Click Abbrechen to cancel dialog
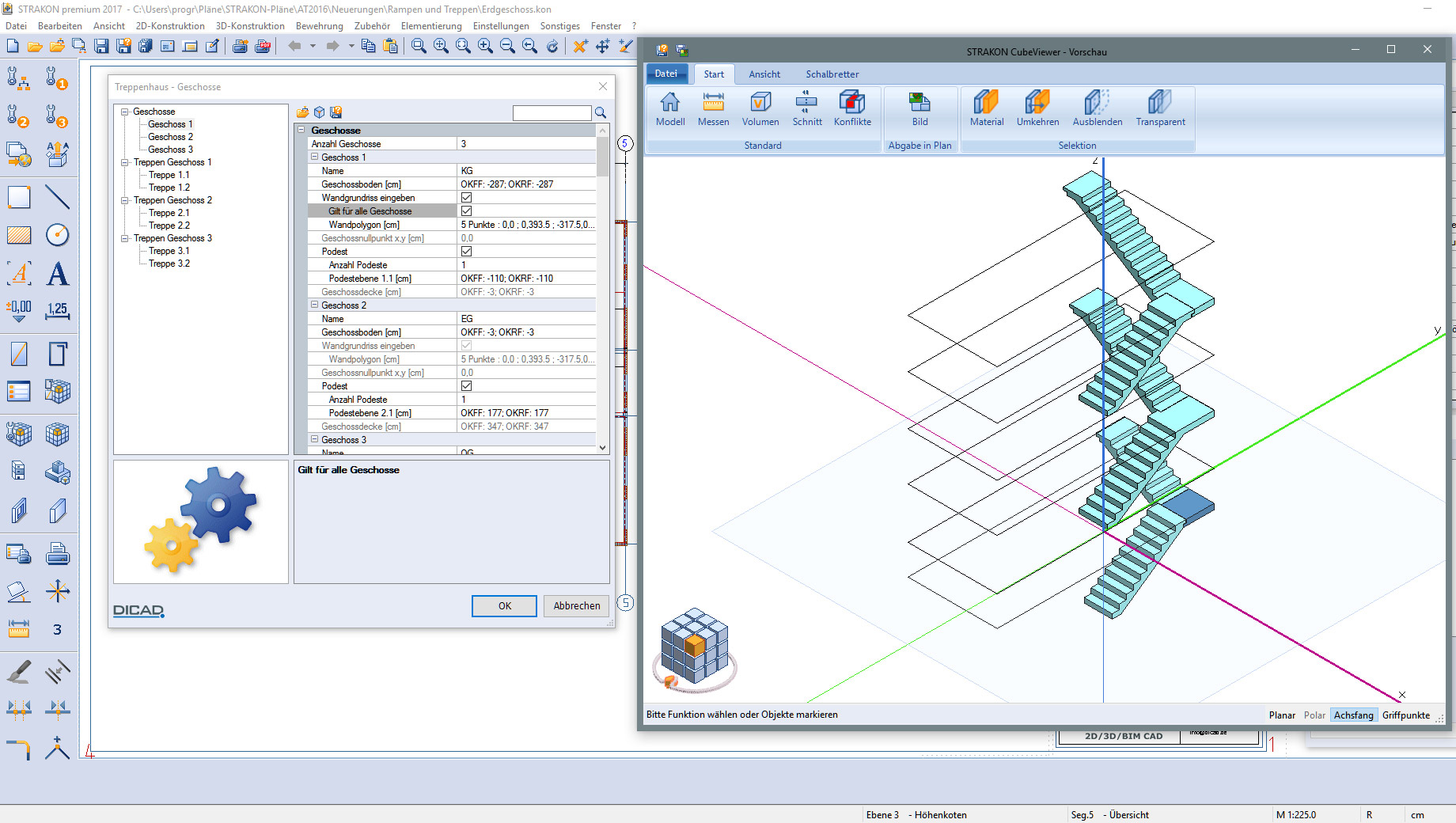This screenshot has width=1456, height=823. (x=576, y=606)
